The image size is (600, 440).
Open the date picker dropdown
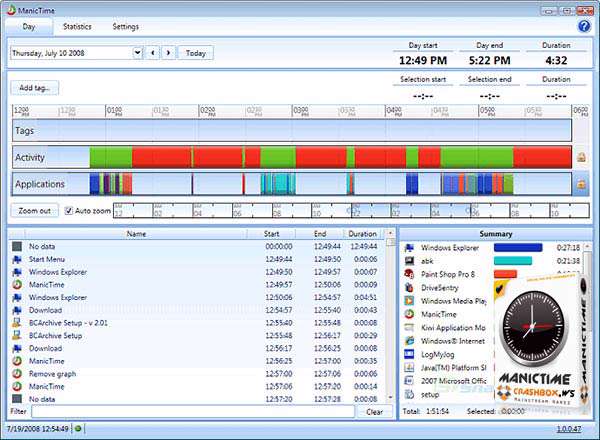click(138, 53)
